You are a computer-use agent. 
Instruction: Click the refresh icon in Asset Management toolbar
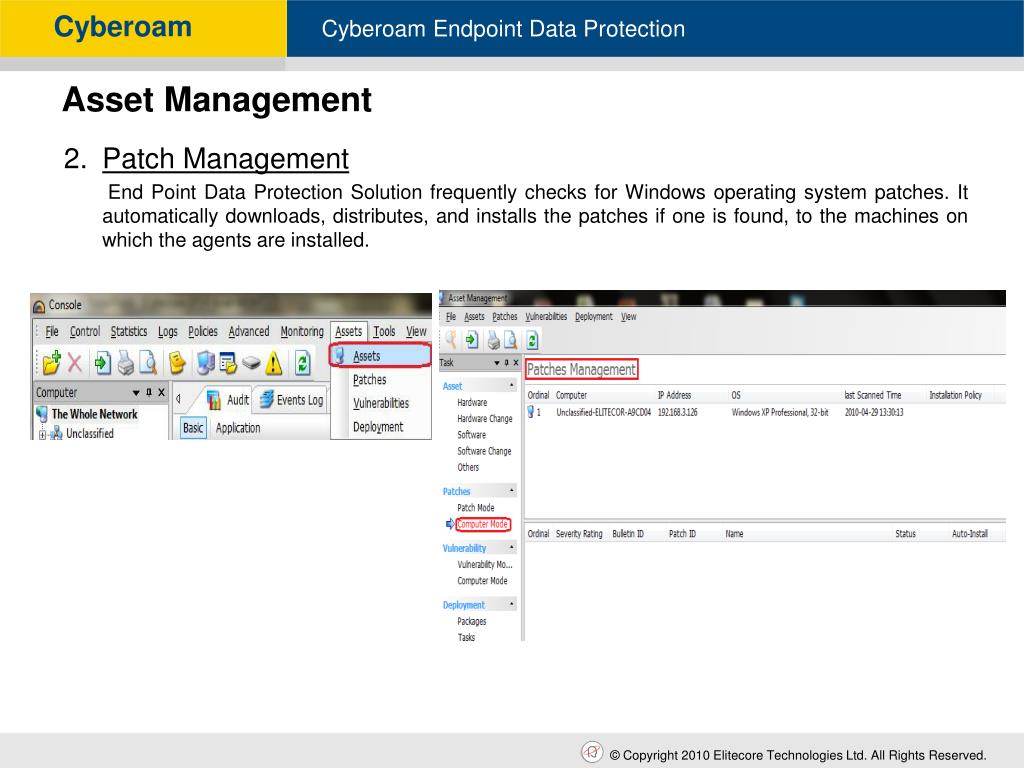point(532,340)
